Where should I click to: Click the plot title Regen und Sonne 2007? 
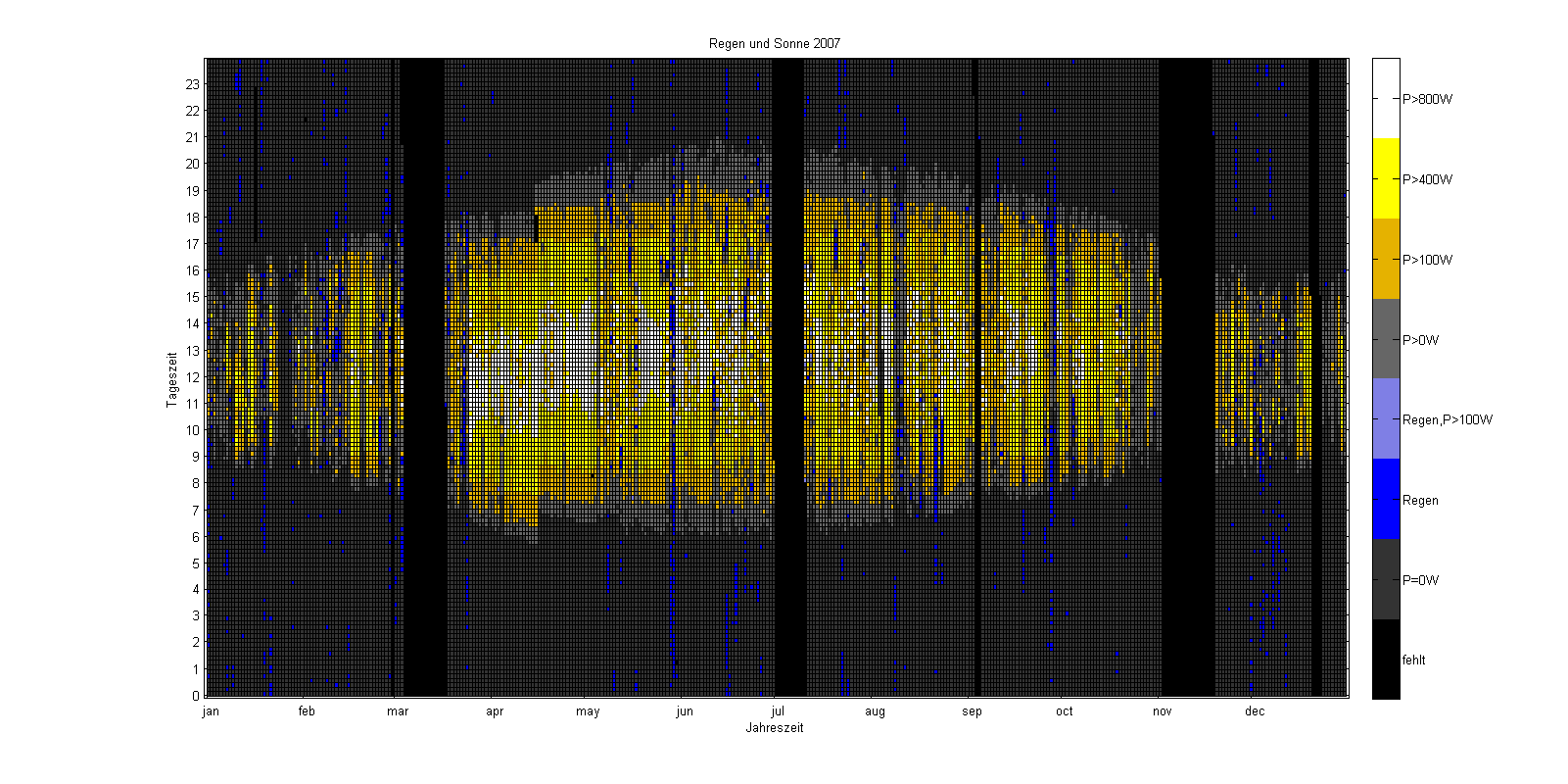point(774,44)
